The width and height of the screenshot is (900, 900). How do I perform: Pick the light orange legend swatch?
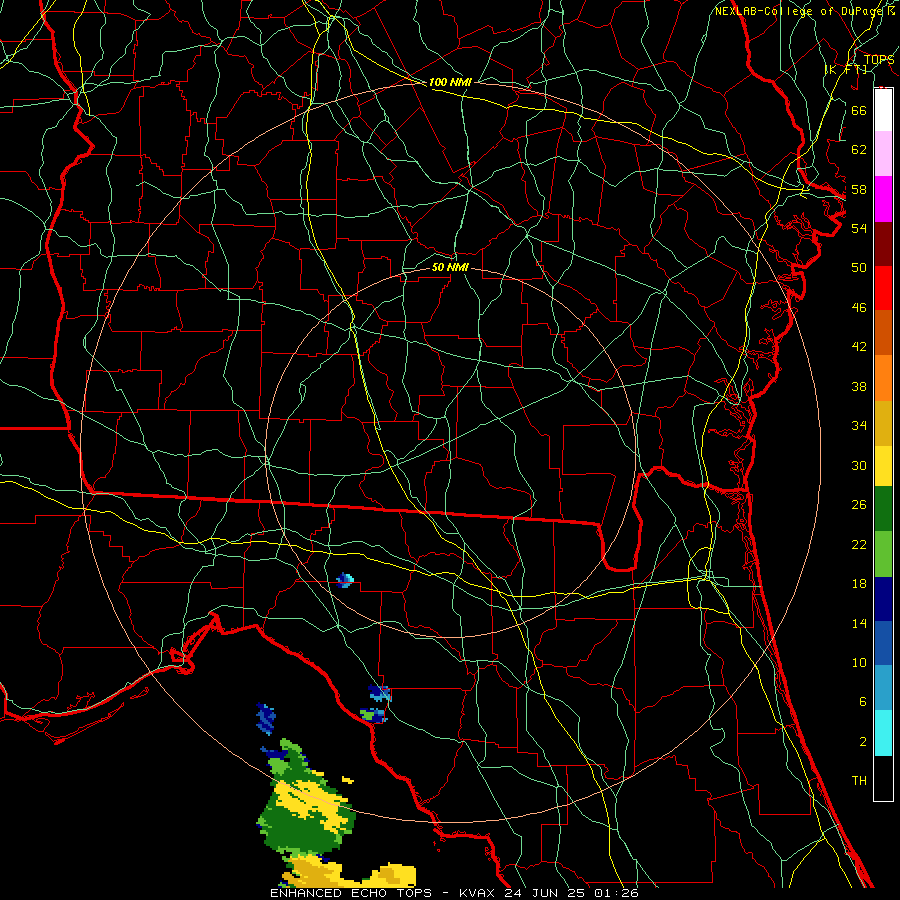[883, 378]
